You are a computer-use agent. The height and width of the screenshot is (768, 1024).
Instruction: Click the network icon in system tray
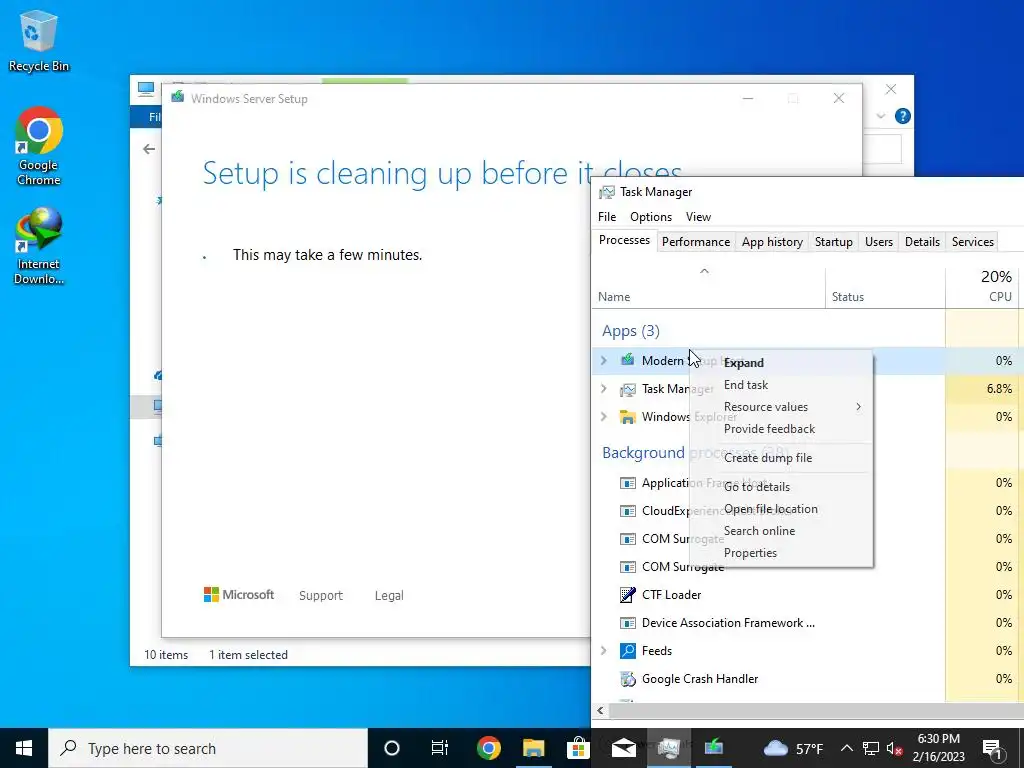point(871,748)
